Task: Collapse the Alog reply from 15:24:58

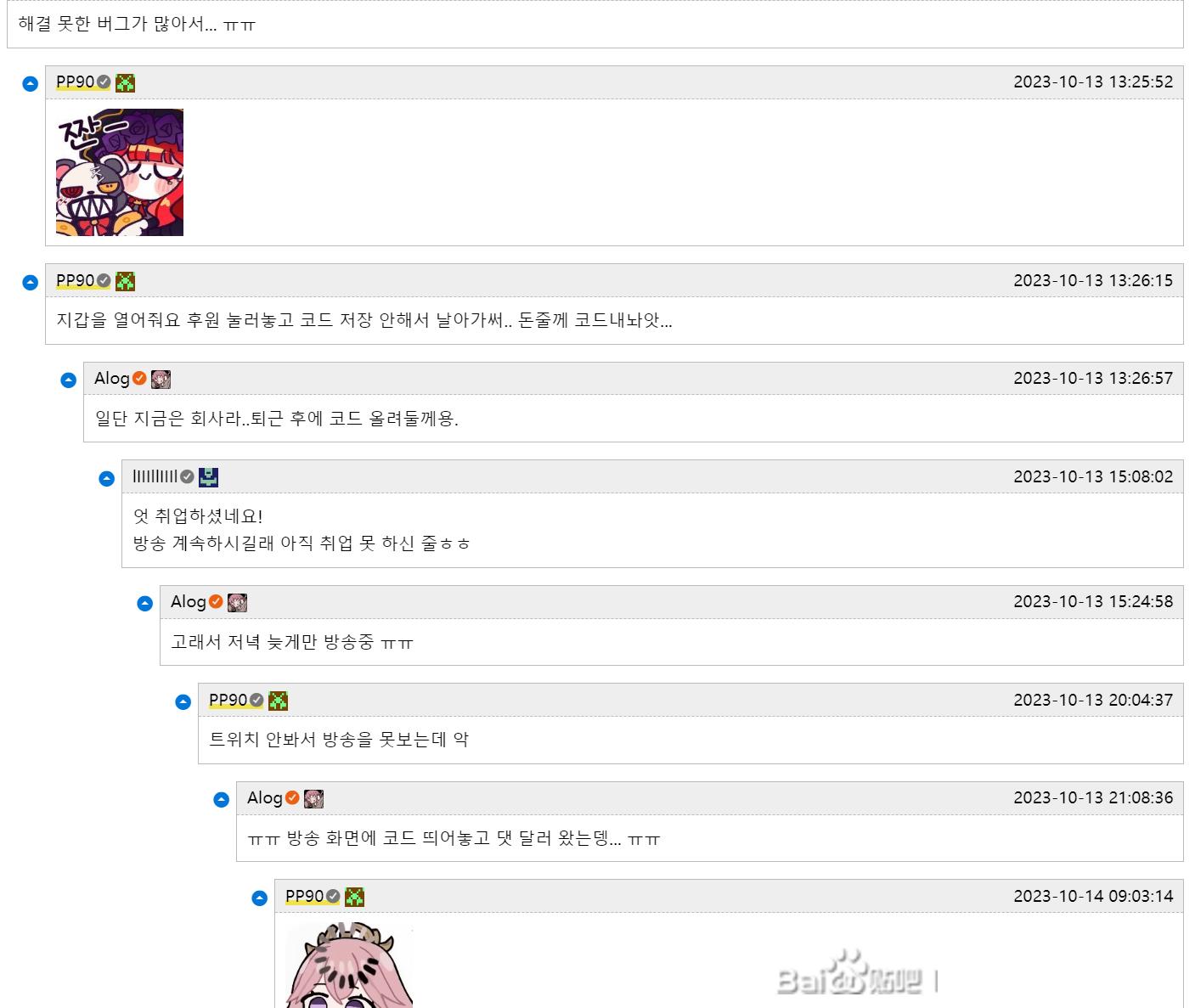Action: click(145, 604)
